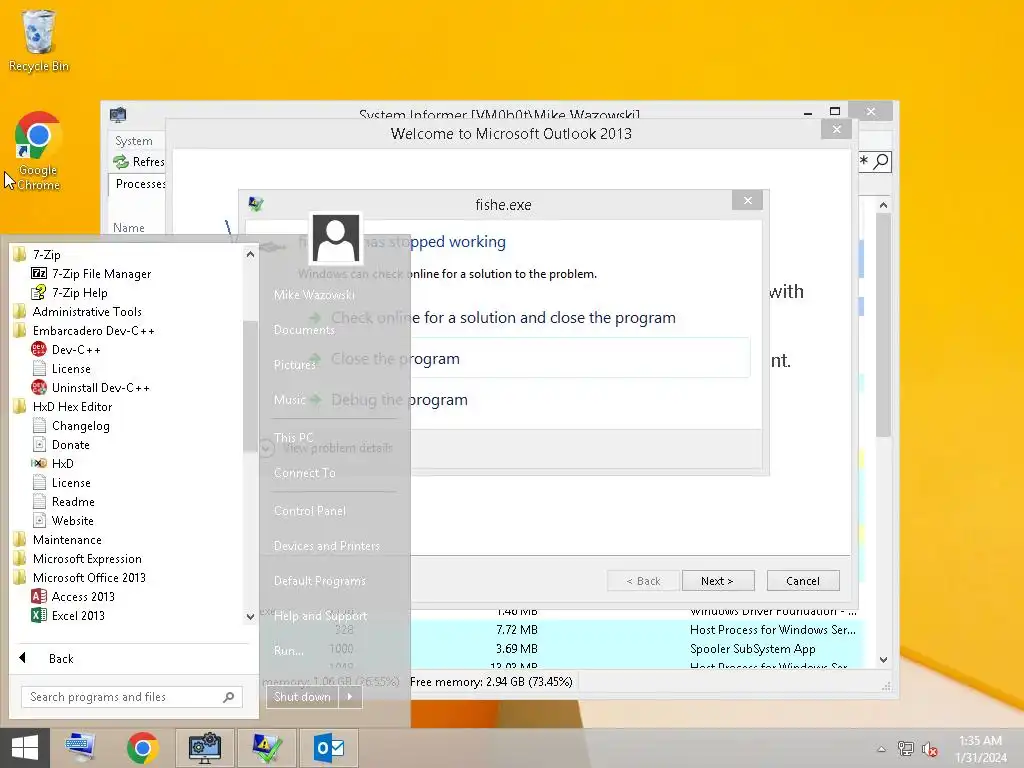Switch to fishe.exe error taskbar icon
This screenshot has width=1024, height=768.
(266, 748)
